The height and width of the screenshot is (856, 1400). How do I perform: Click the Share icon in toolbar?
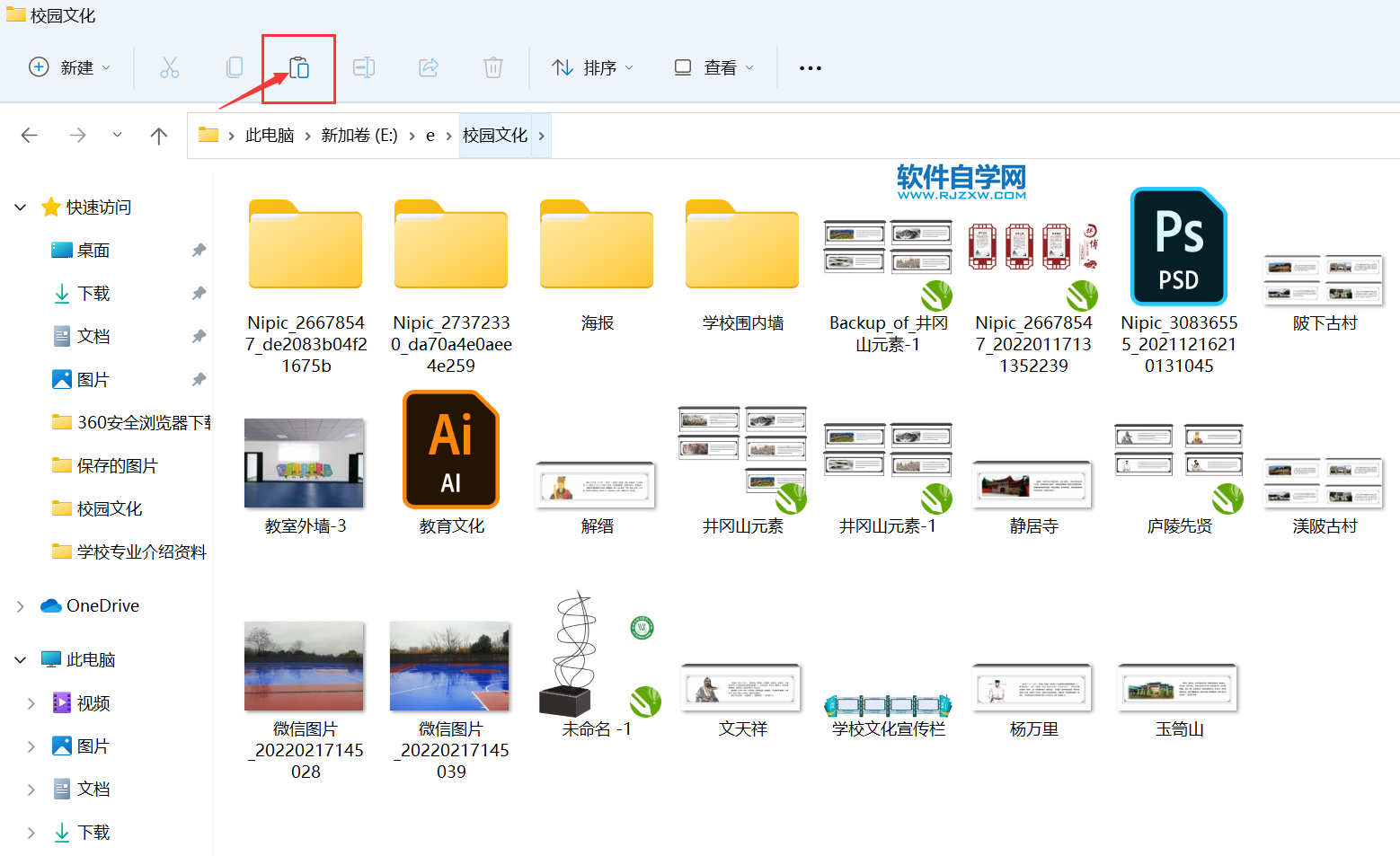[429, 67]
